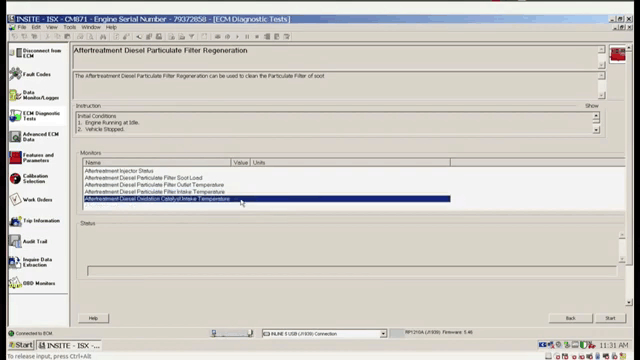The width and height of the screenshot is (640, 360).
Task: Go to Features and Parameters
Action: click(x=32, y=158)
